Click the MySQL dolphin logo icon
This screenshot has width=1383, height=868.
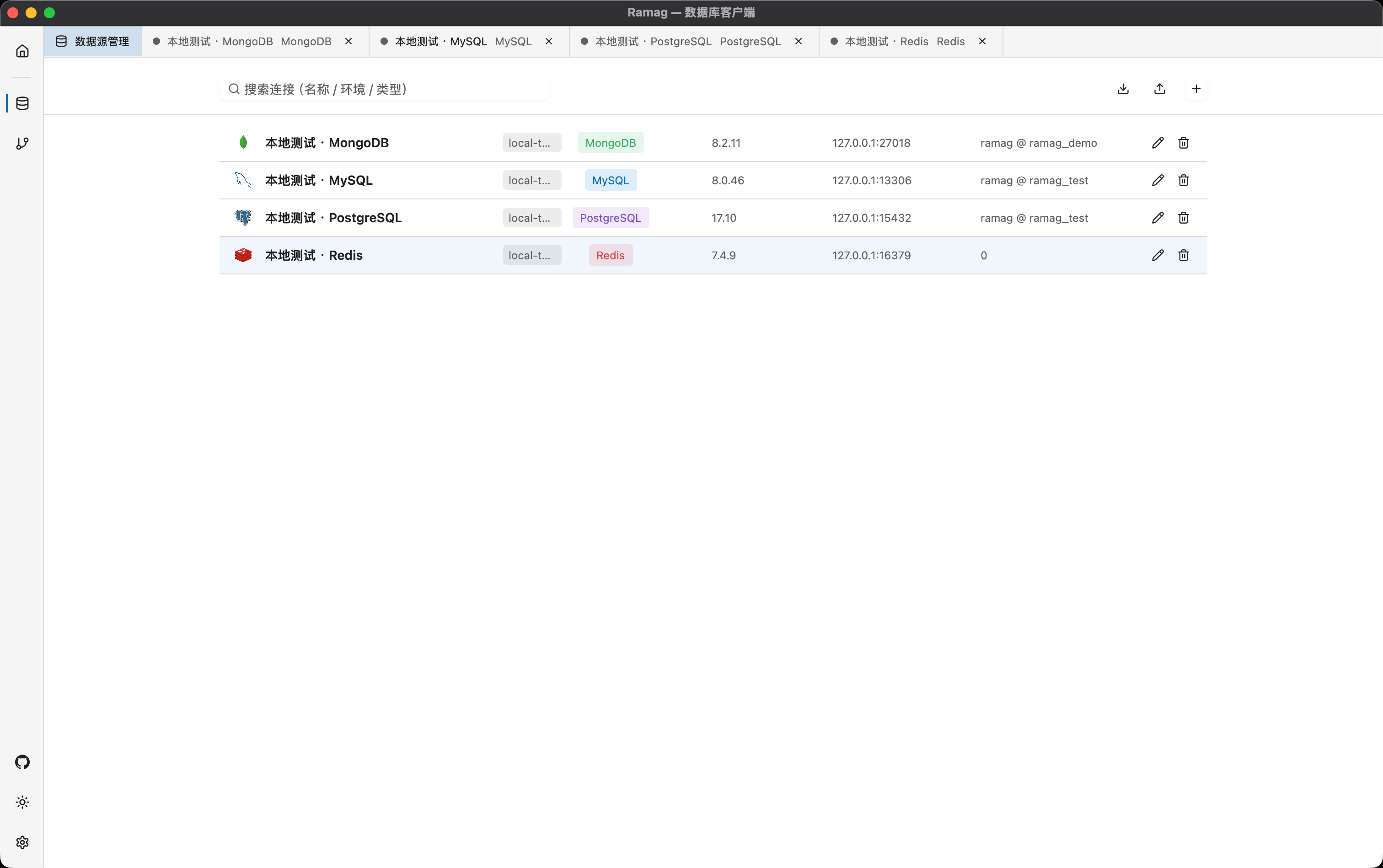click(243, 180)
